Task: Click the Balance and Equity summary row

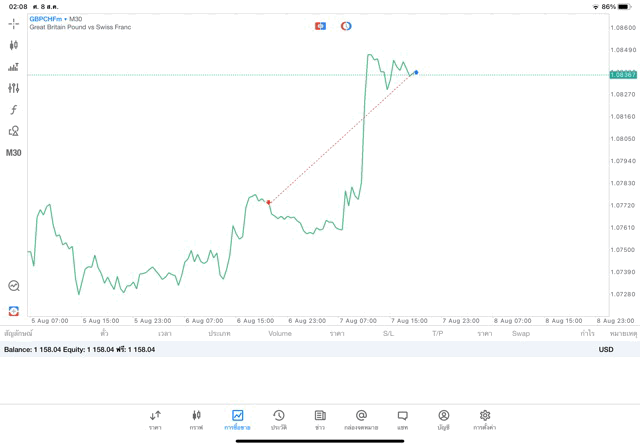Action: click(80, 350)
